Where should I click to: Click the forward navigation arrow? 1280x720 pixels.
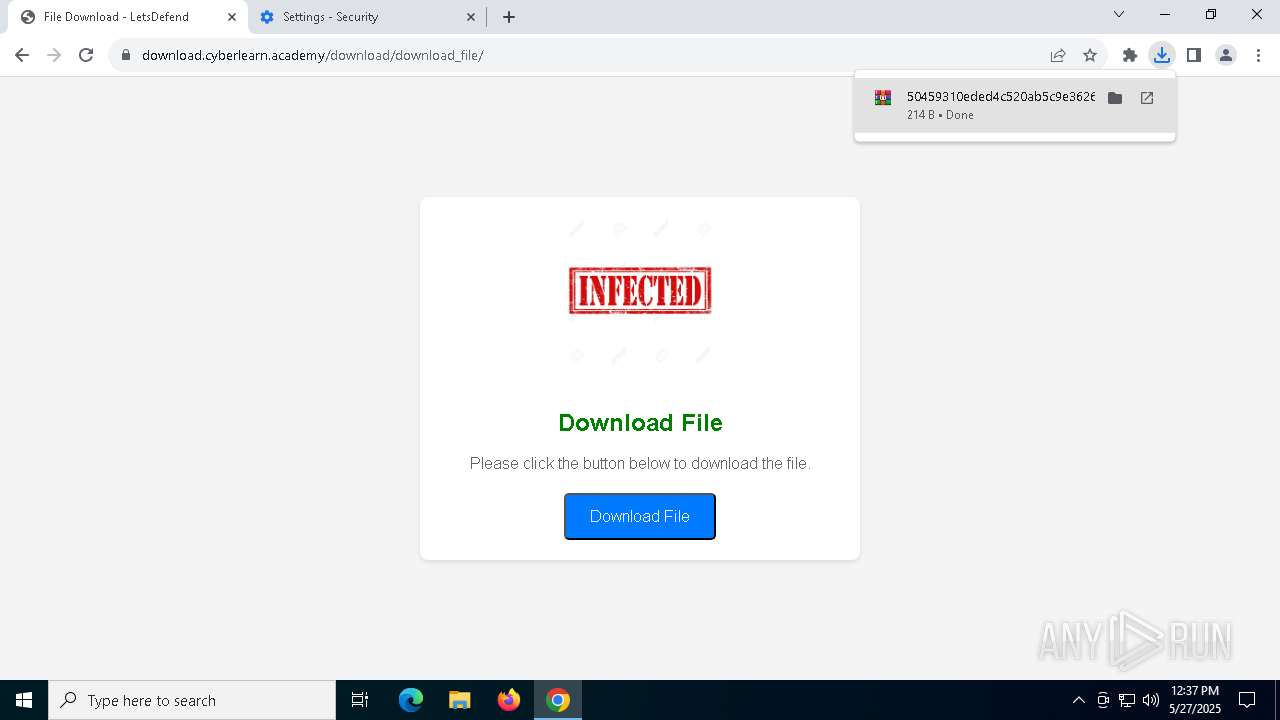point(54,55)
